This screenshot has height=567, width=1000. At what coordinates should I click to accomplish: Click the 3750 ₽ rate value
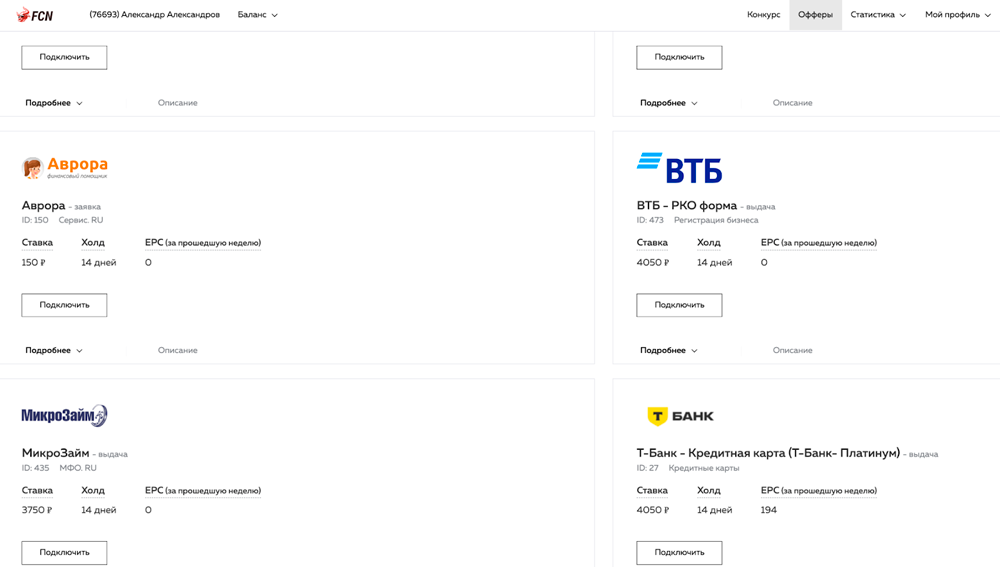[37, 510]
